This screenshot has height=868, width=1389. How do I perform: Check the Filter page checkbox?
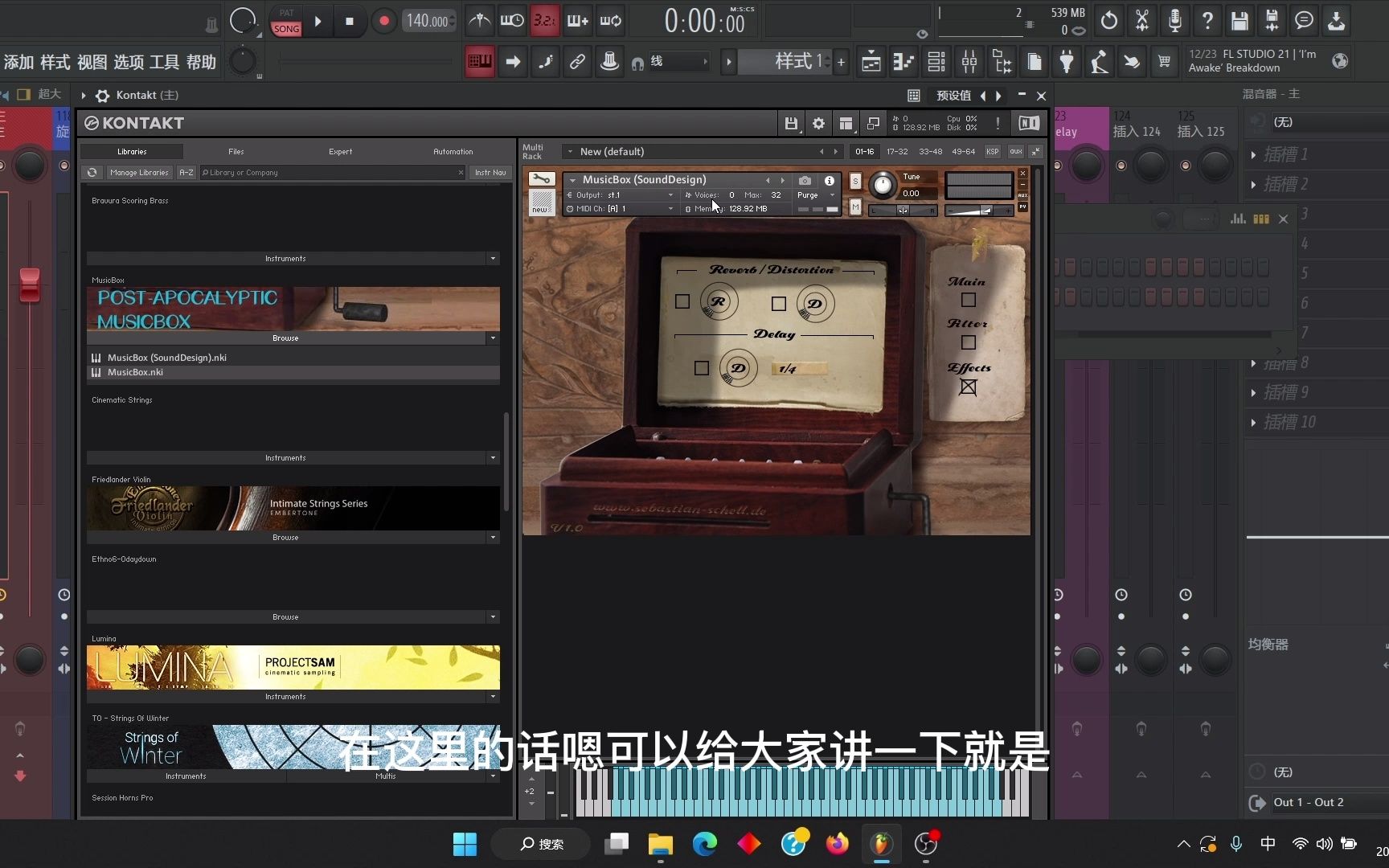[x=969, y=342]
